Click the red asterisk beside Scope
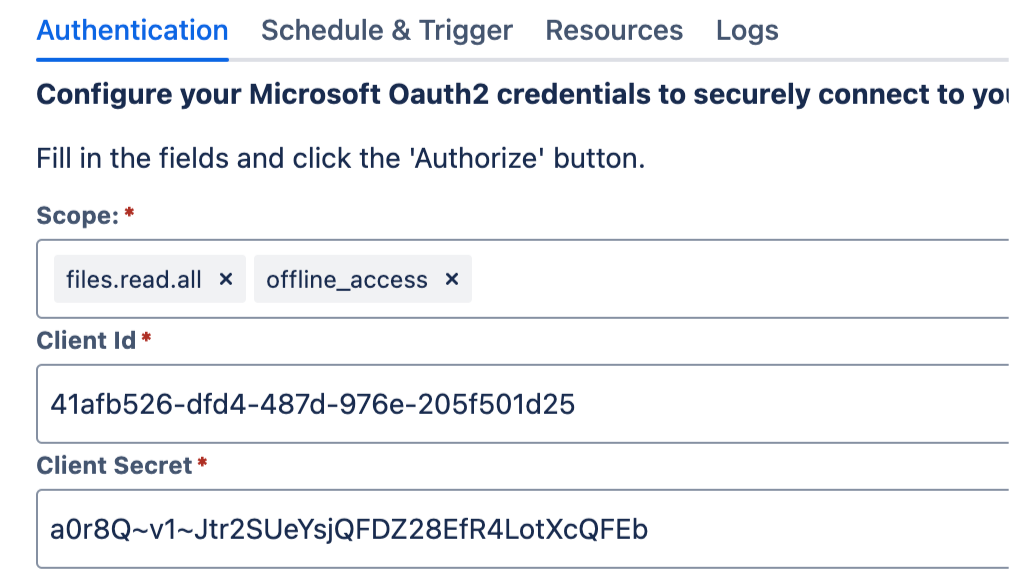The height and width of the screenshot is (574, 1009). [x=129, y=213]
